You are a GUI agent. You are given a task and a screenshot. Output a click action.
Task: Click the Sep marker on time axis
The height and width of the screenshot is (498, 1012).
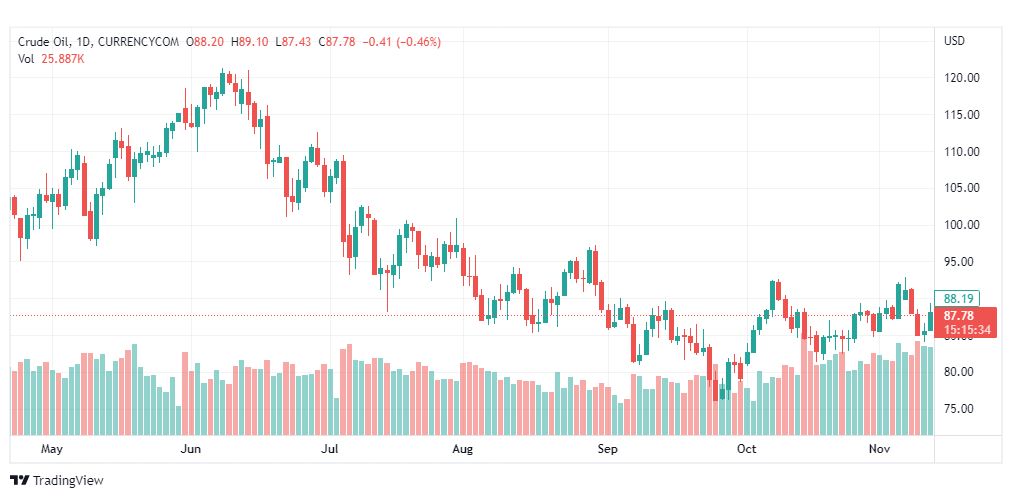(609, 450)
